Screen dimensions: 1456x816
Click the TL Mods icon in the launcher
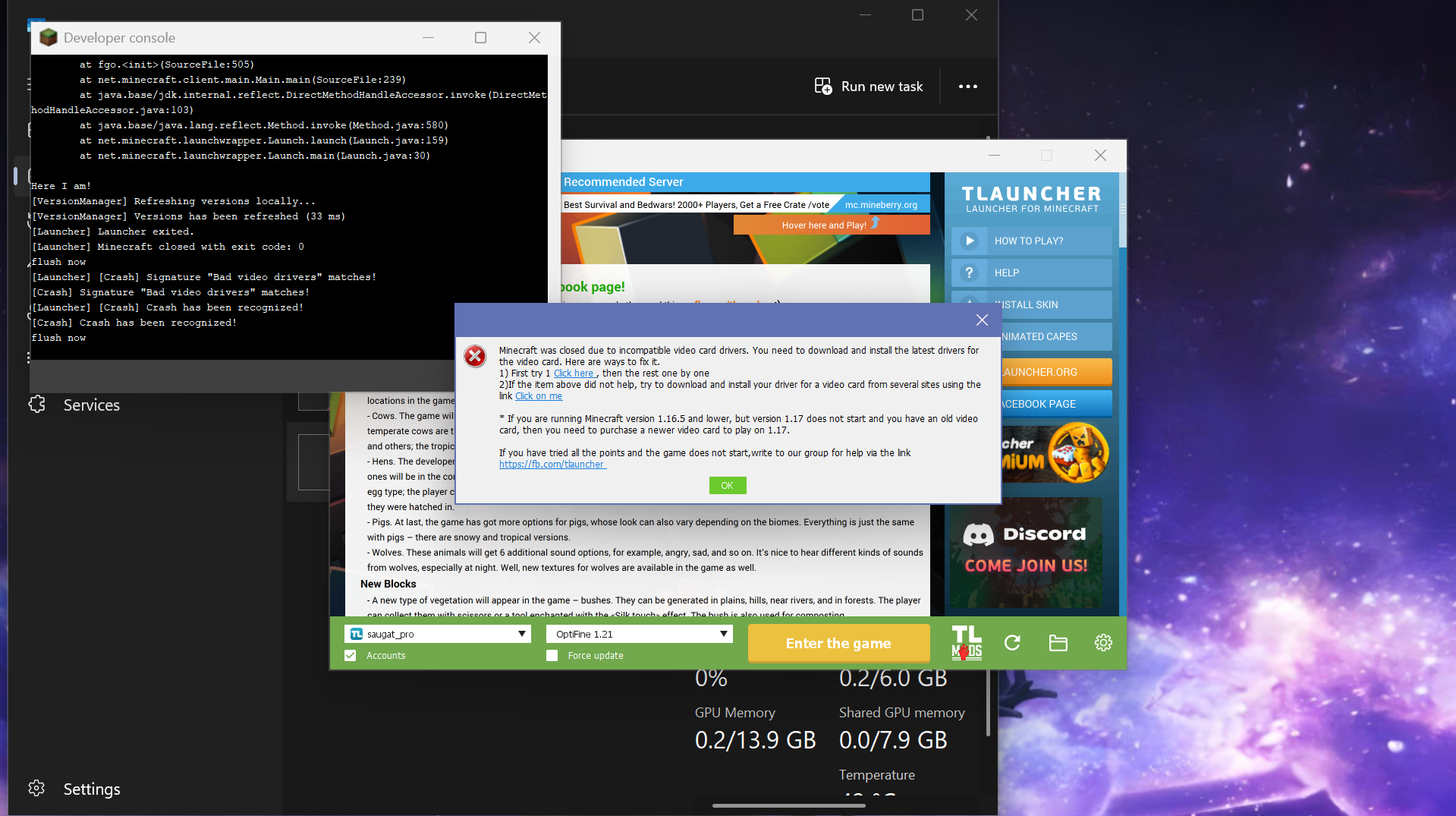pos(967,643)
